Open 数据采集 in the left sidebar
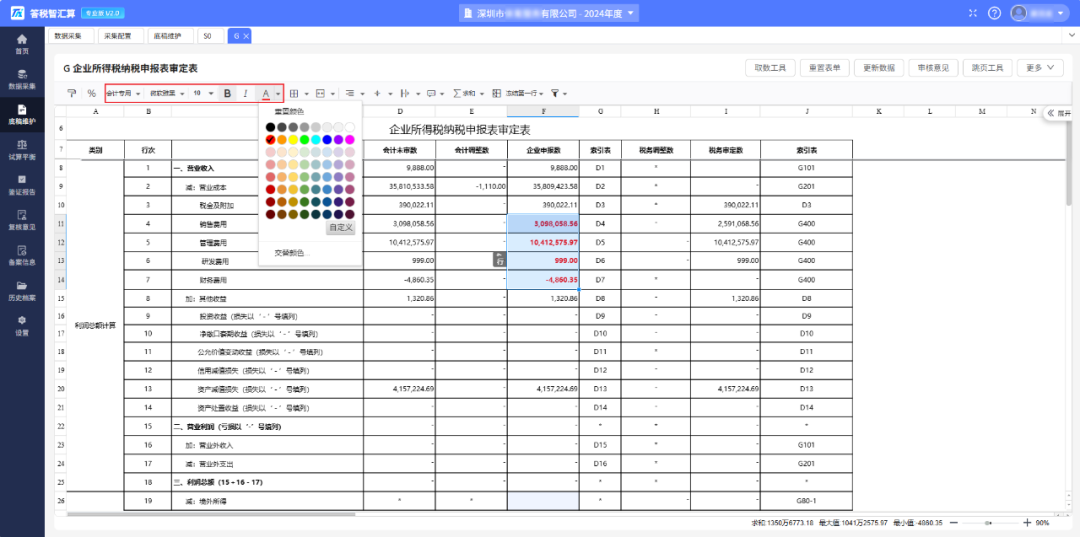The width and height of the screenshot is (1080, 537). (22, 79)
